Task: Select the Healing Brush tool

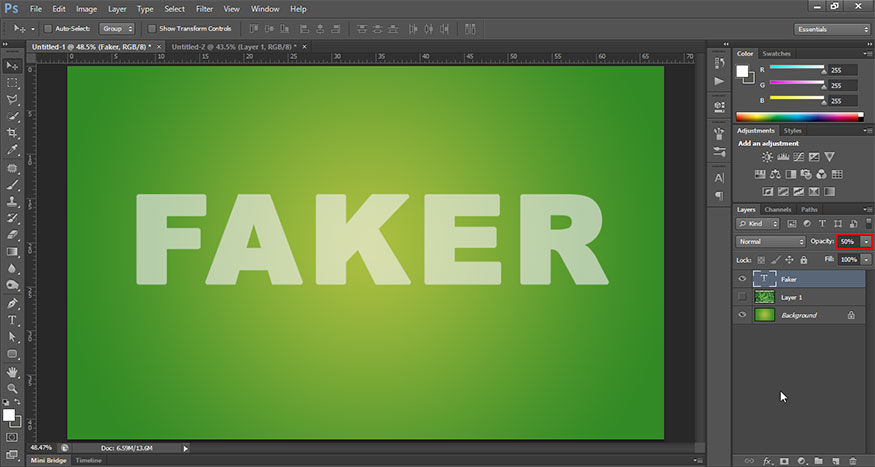Action: click(x=12, y=168)
